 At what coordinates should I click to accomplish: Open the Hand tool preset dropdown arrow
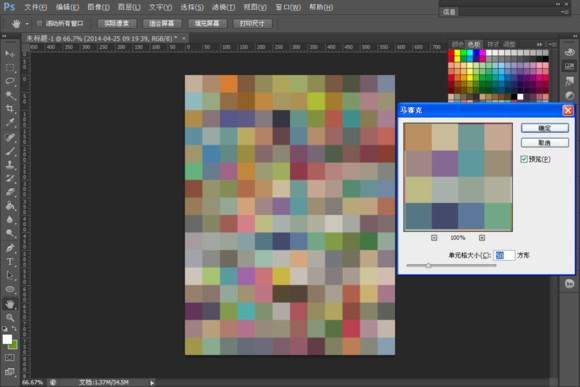[x=27, y=24]
